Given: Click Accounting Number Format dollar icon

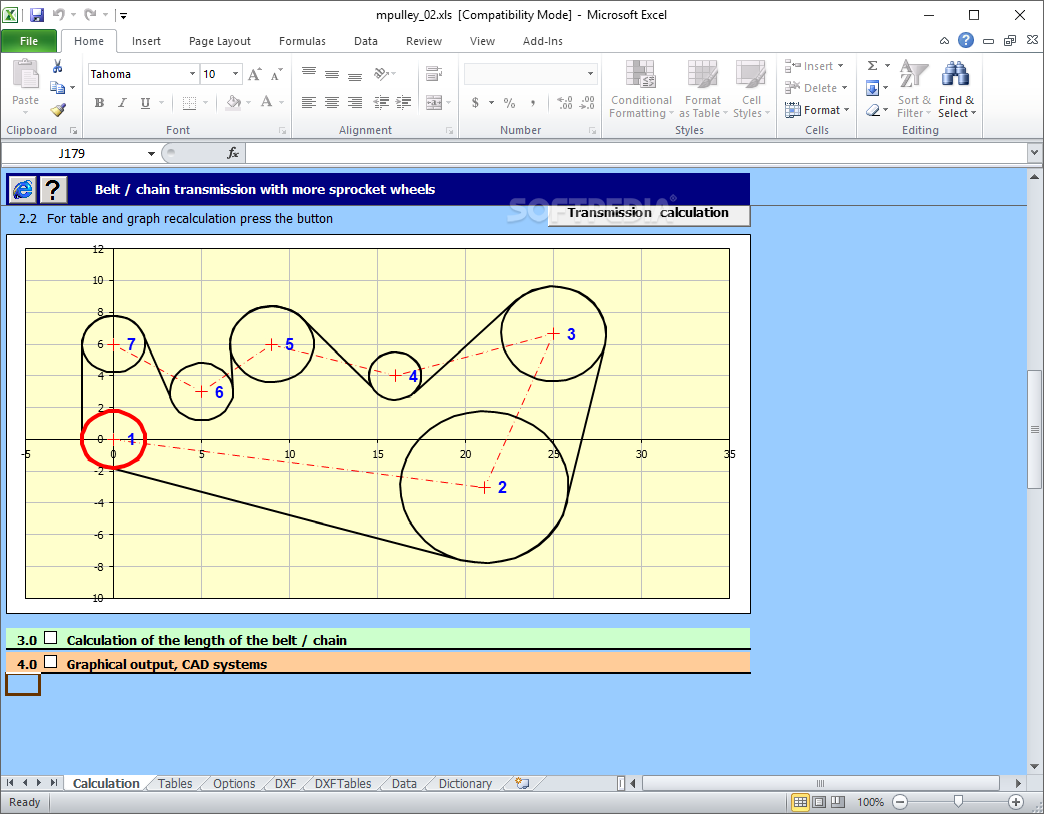Looking at the screenshot, I should (x=475, y=102).
